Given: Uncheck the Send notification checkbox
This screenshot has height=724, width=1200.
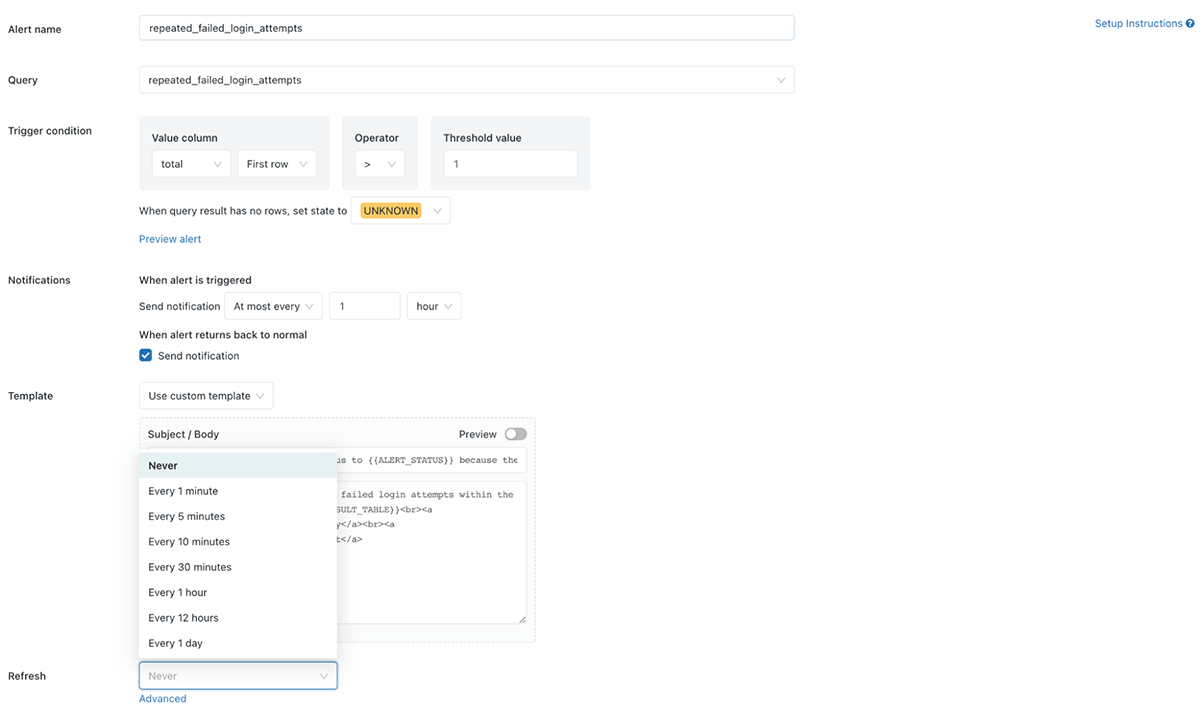Looking at the screenshot, I should (146, 356).
